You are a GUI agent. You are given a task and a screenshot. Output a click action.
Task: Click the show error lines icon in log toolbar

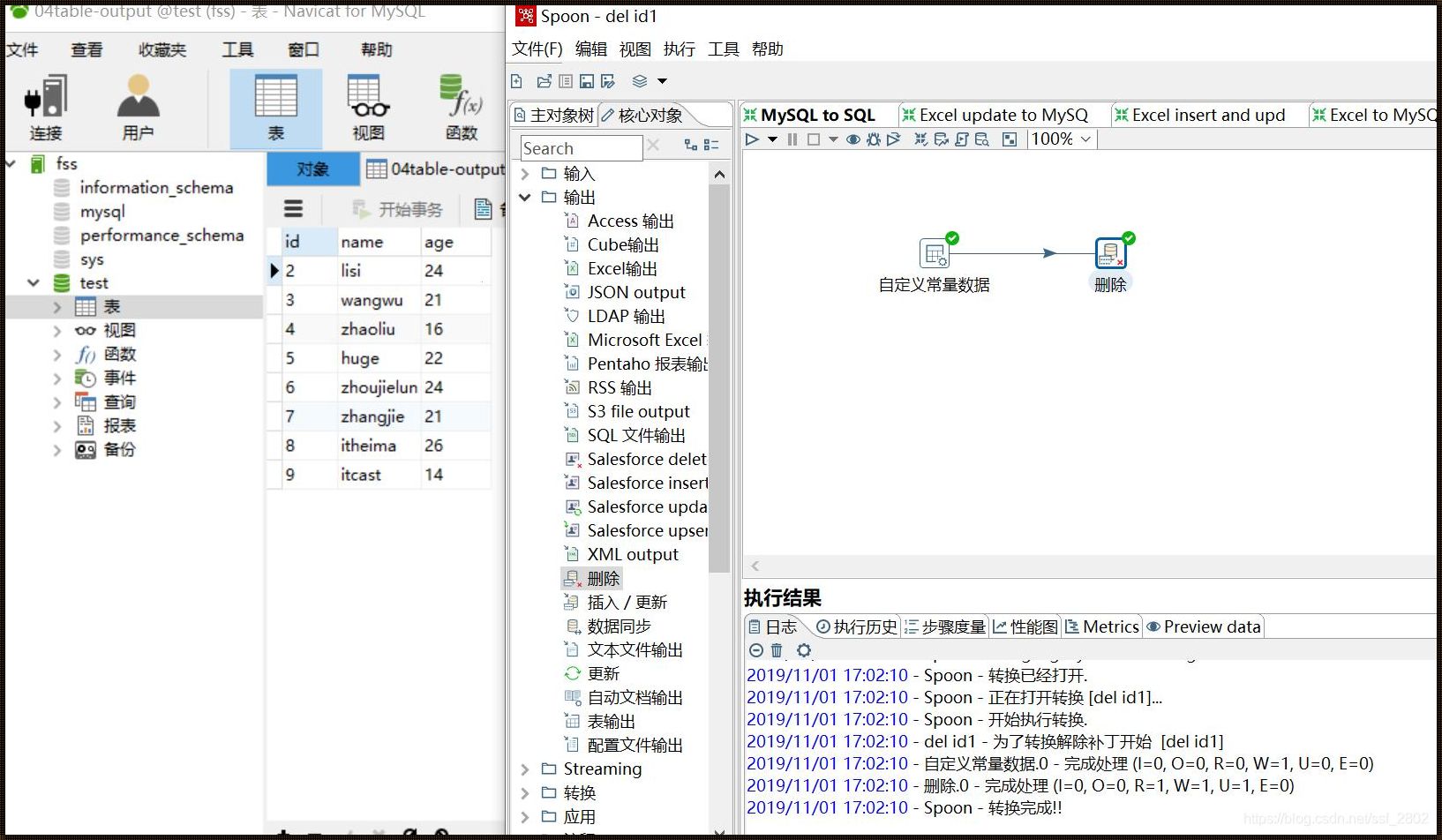click(x=756, y=651)
